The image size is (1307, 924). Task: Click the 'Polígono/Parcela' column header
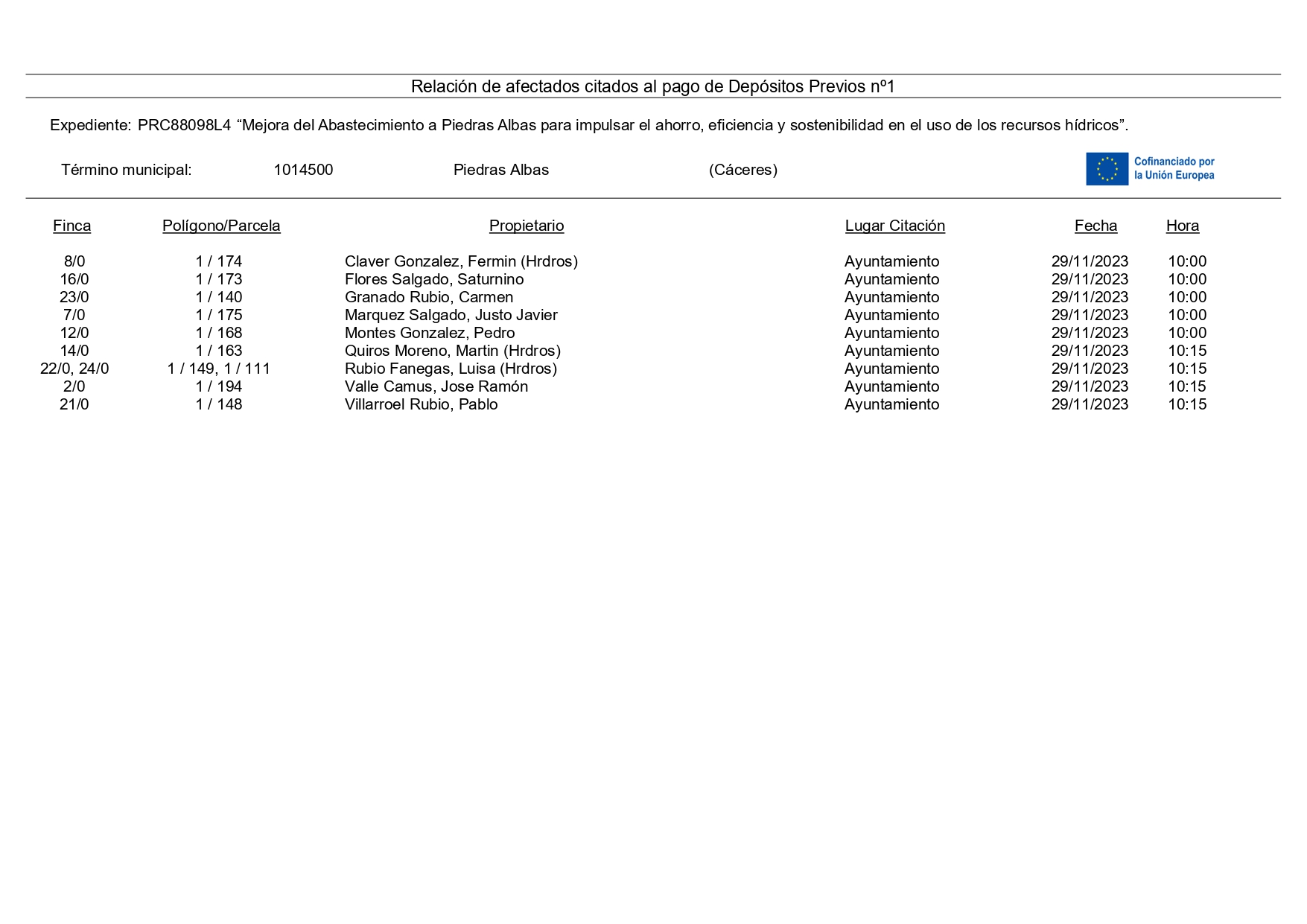coord(221,226)
